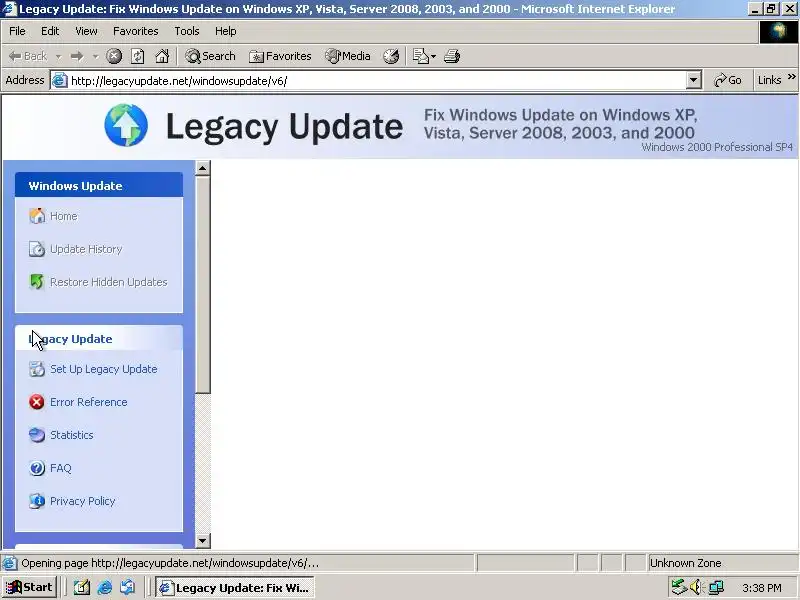This screenshot has height=600, width=800.
Task: Open the Favorites toolbar pane
Action: 280,56
